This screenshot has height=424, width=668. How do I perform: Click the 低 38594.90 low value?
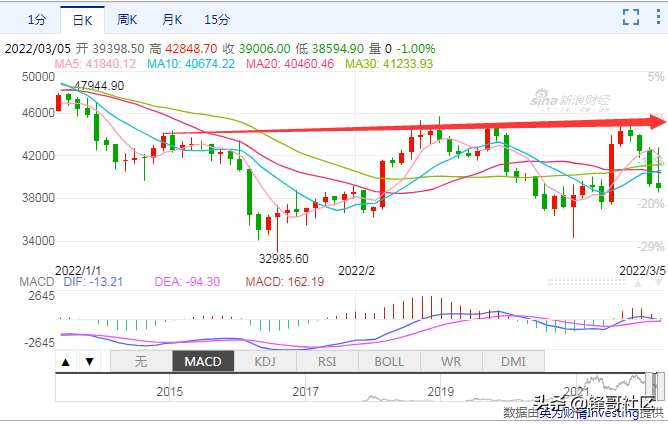(x=330, y=49)
